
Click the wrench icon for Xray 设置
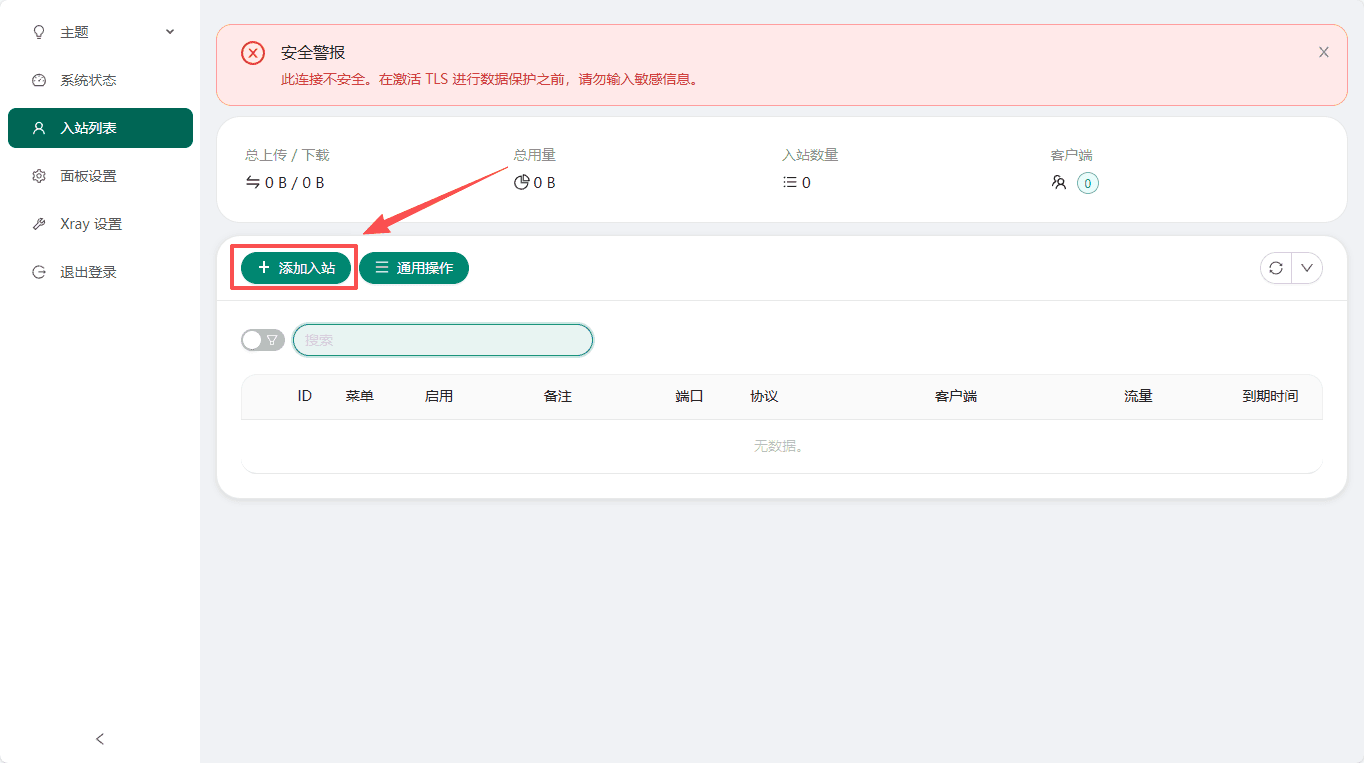coord(39,224)
